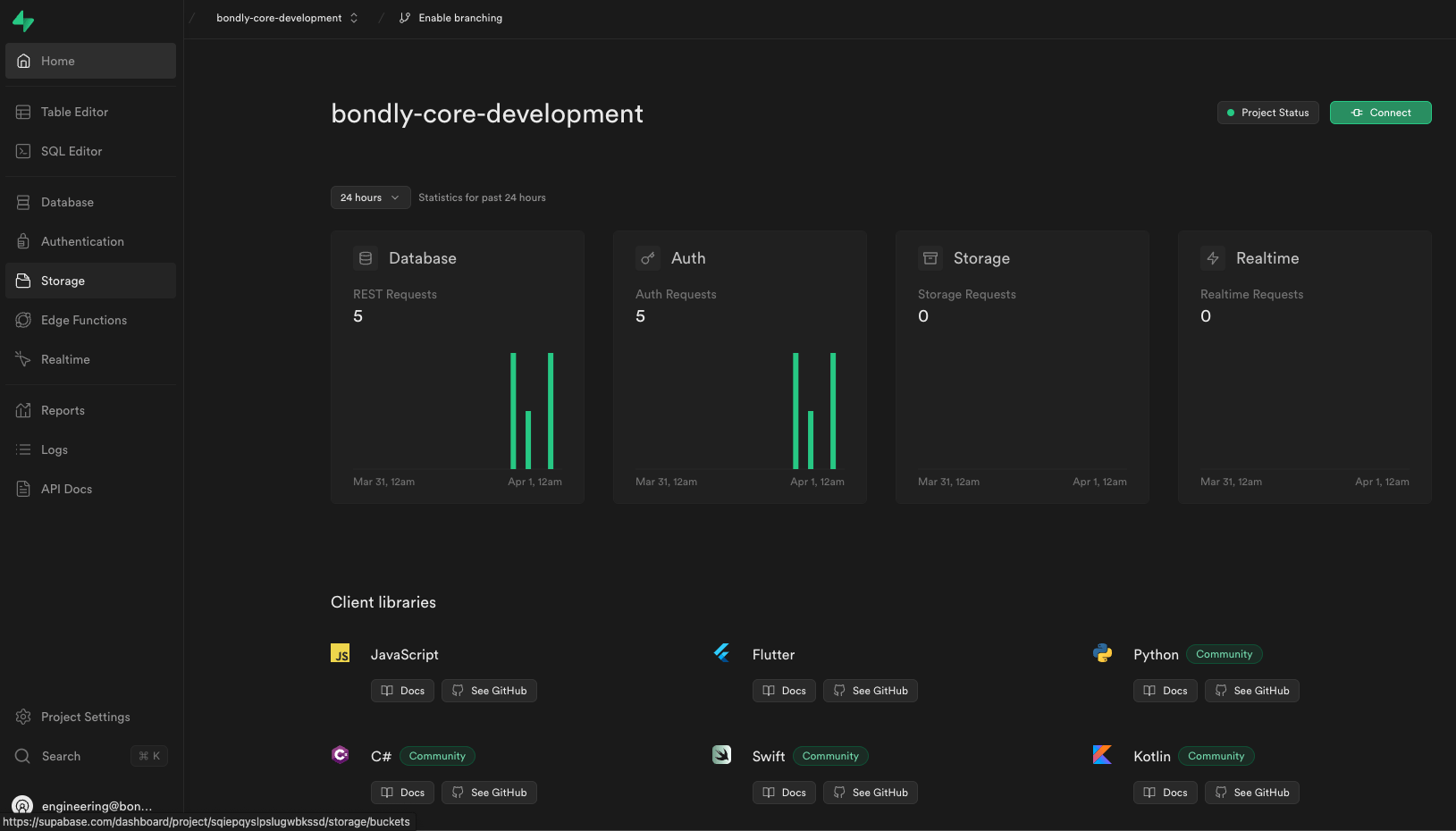
Task: Open Edge Functions from sidebar
Action: point(90,320)
